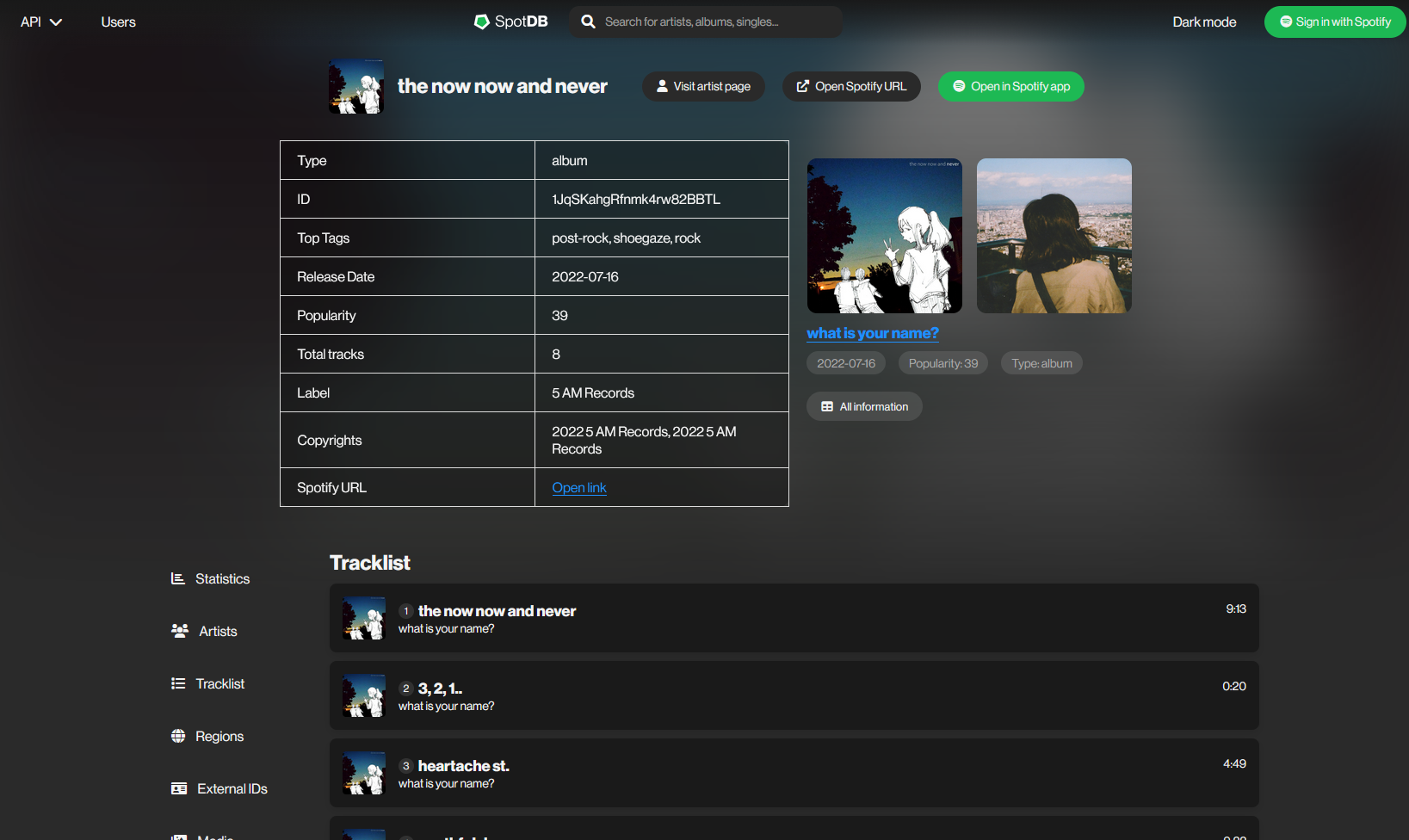Click the 'album' Type value cell
This screenshot has height=840, width=1409.
(662, 160)
